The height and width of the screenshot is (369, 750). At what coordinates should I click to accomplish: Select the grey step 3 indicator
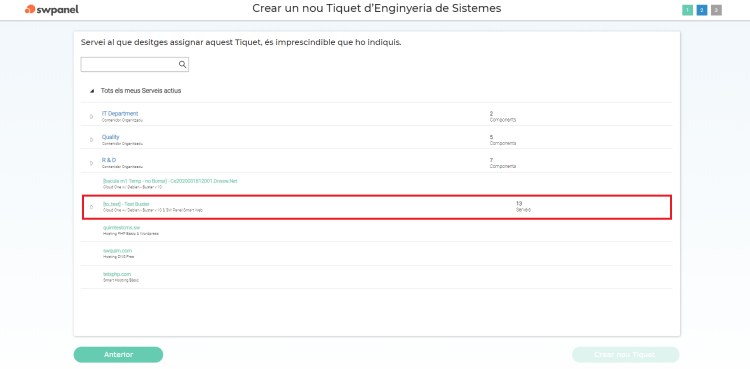[716, 10]
